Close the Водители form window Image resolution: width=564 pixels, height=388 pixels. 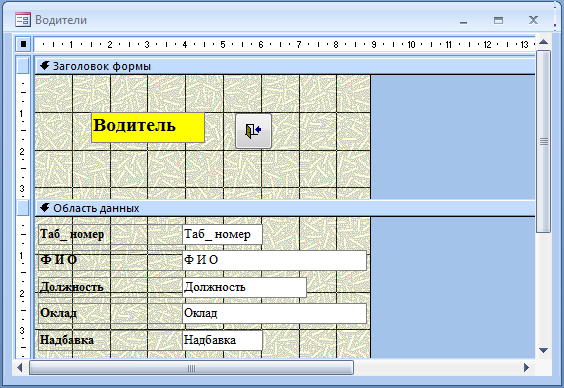pos(533,20)
